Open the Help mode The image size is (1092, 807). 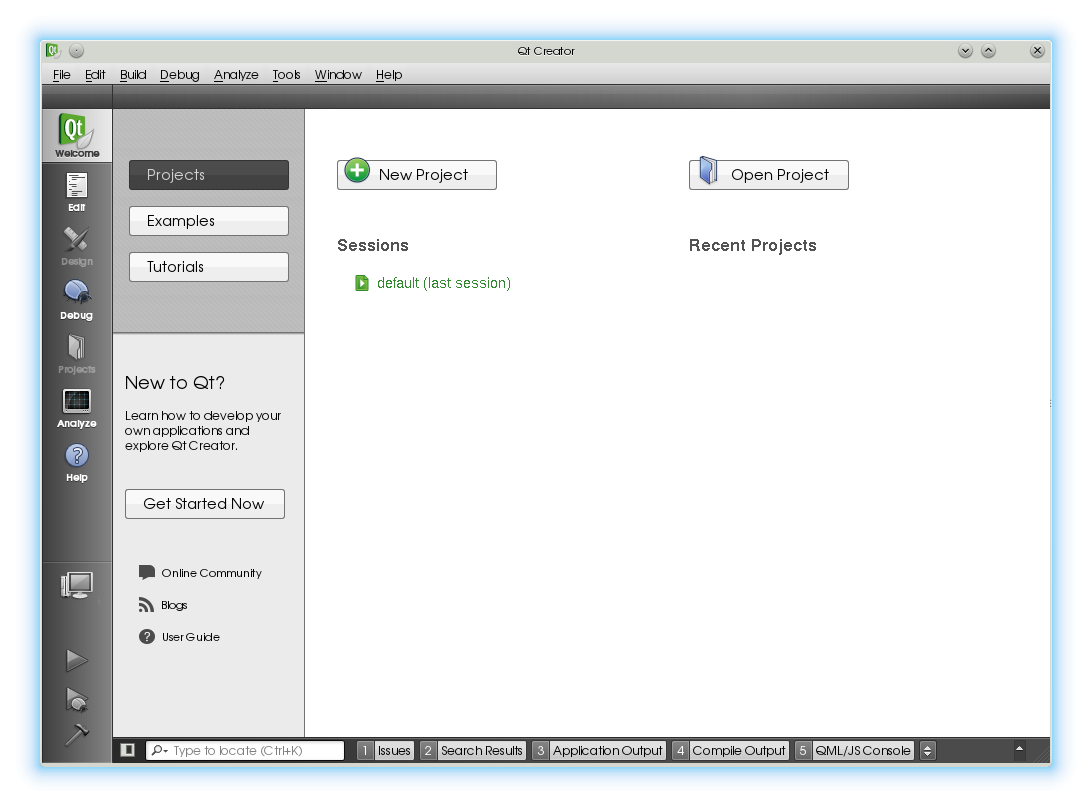coord(77,463)
